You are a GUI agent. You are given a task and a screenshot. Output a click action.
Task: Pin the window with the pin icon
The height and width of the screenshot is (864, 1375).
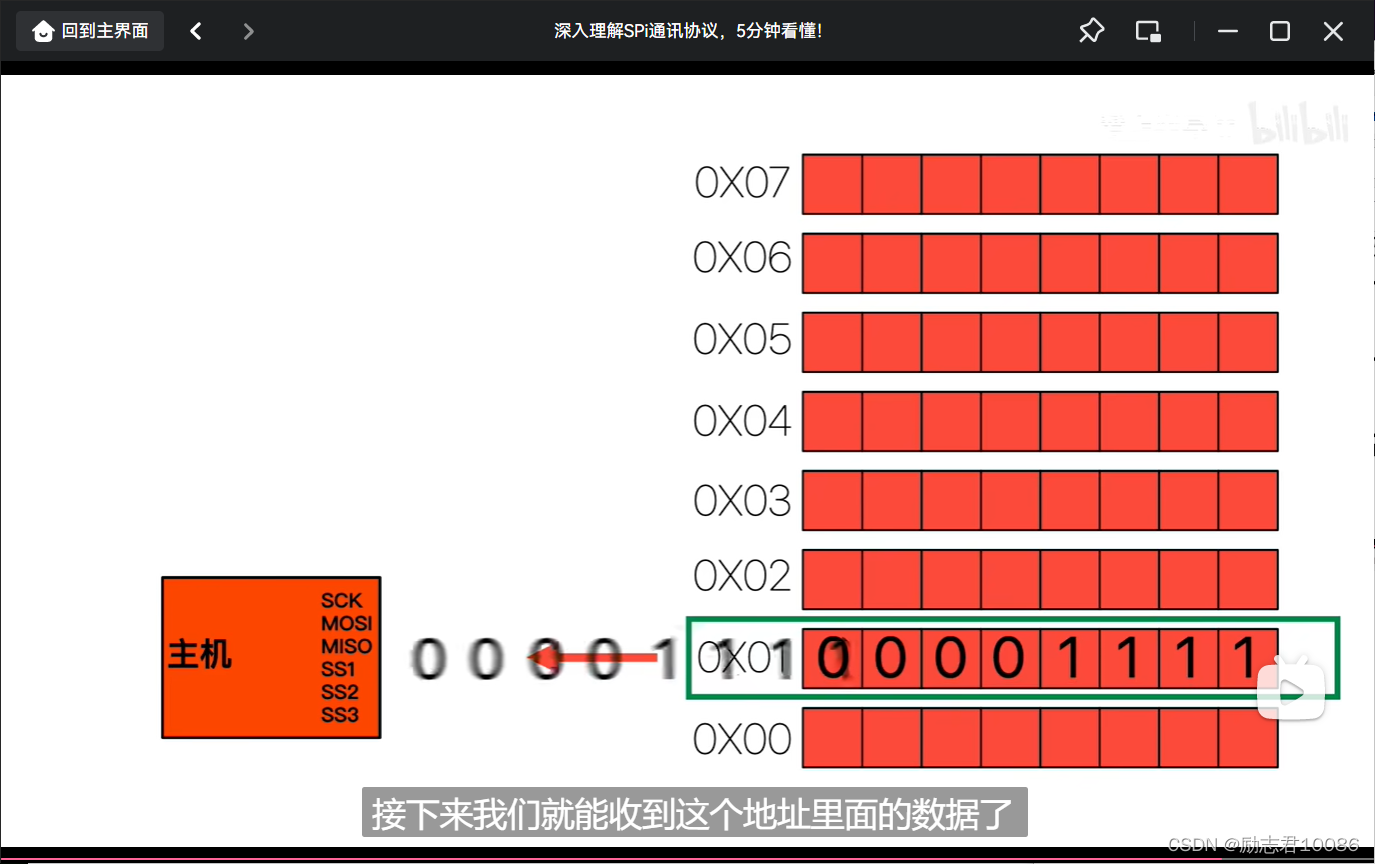[x=1091, y=31]
